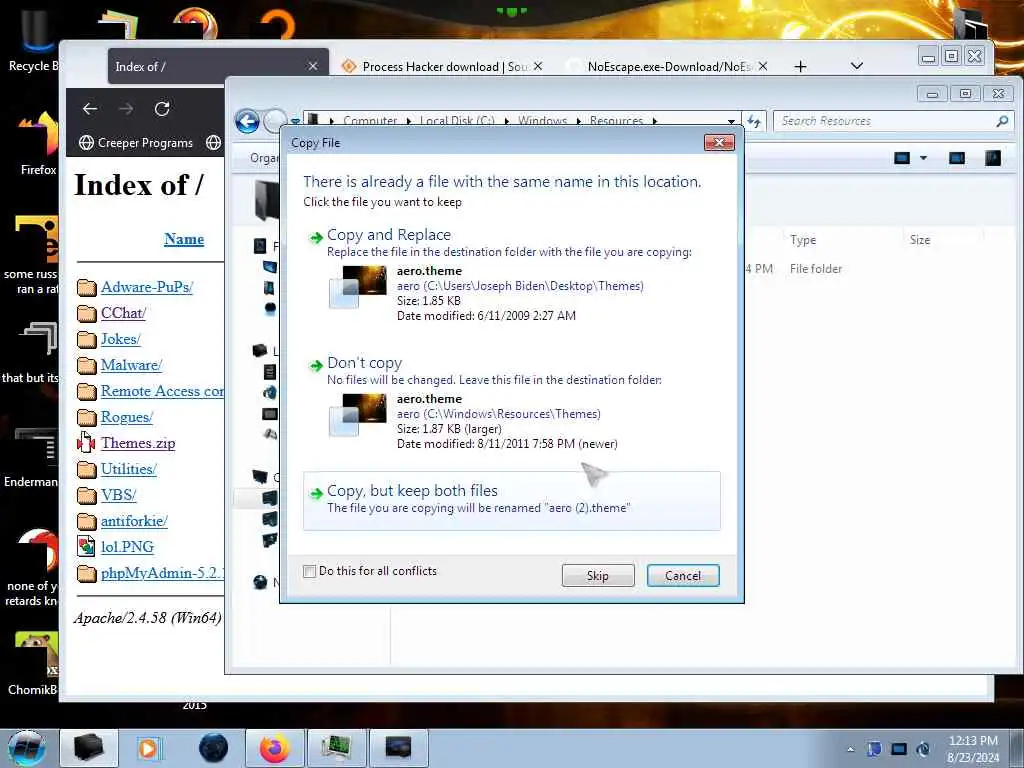The height and width of the screenshot is (768, 1024).
Task: Sort by the Type column header
Action: click(x=803, y=240)
